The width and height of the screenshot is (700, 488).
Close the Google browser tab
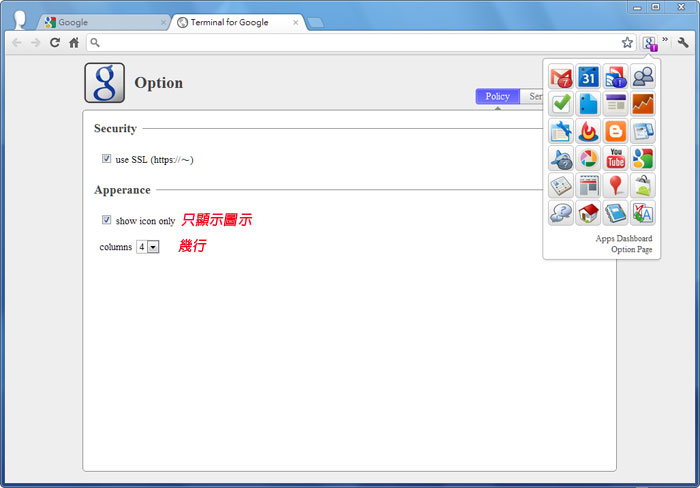click(163, 22)
